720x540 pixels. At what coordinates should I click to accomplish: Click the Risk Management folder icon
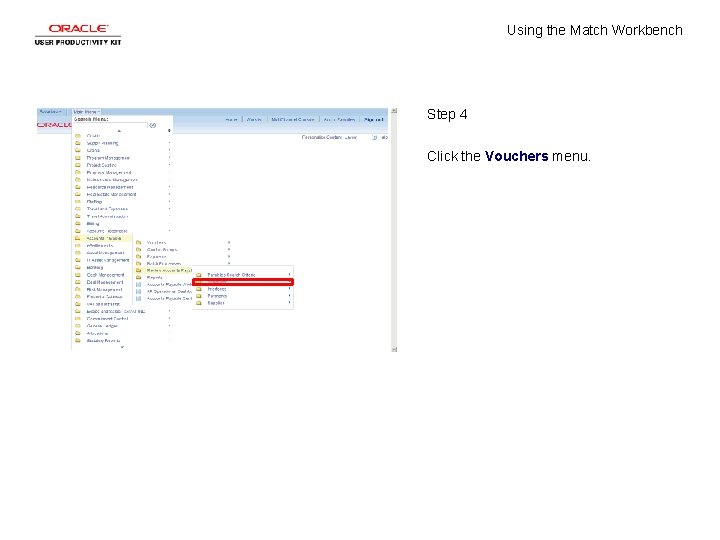click(78, 290)
